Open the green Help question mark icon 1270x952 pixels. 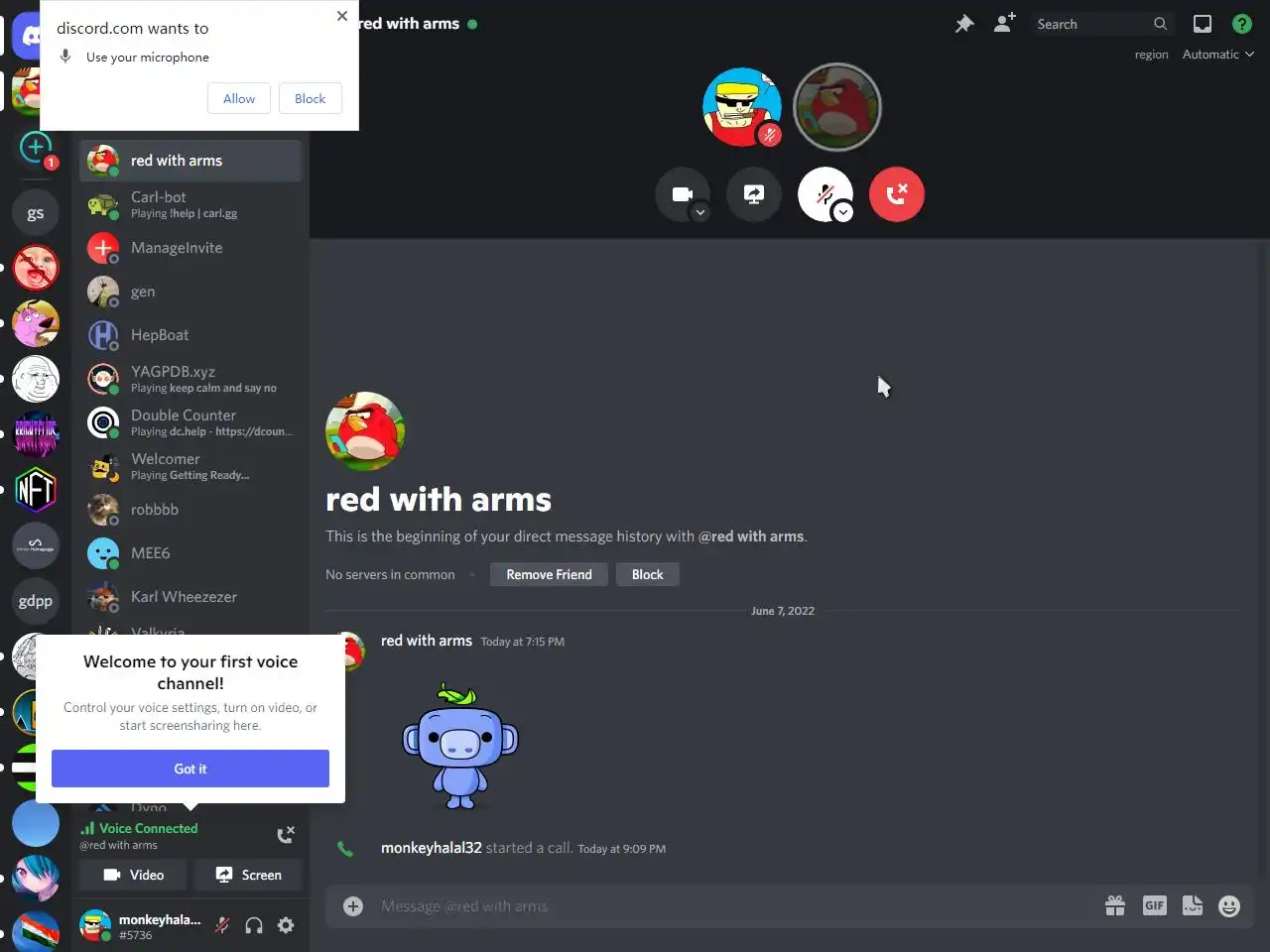pos(1241,24)
